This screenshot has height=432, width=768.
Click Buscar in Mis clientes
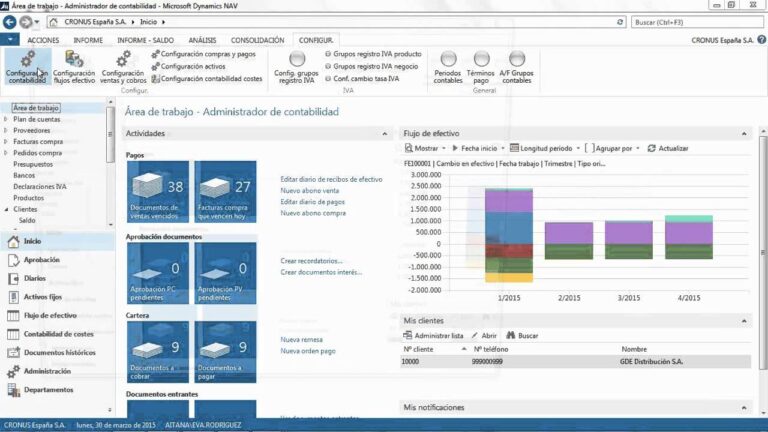click(x=522, y=336)
